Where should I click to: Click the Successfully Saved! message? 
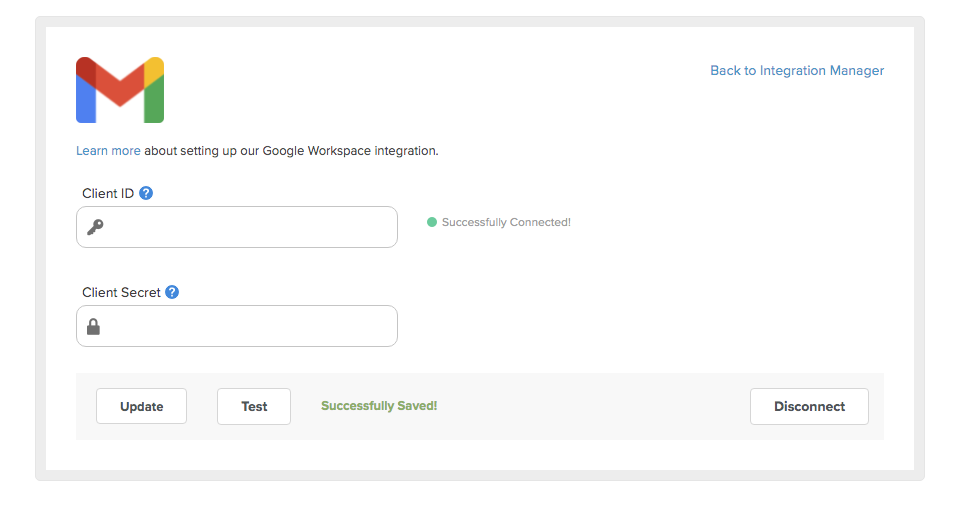(379, 406)
